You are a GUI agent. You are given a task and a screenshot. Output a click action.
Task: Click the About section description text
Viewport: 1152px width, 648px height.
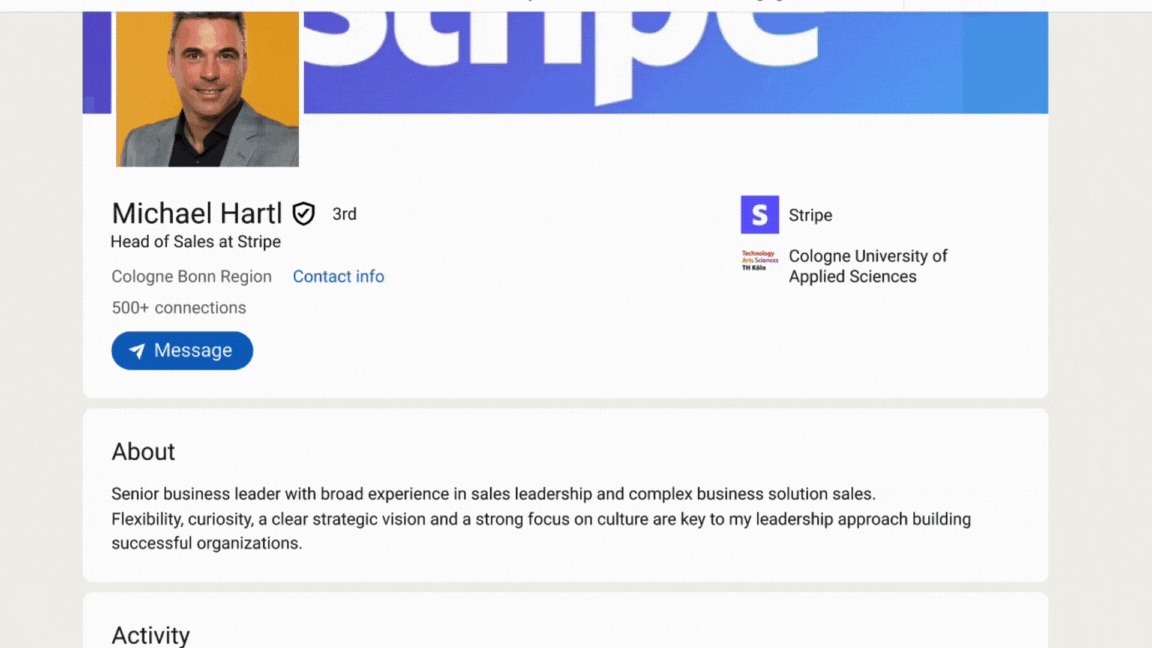540,518
